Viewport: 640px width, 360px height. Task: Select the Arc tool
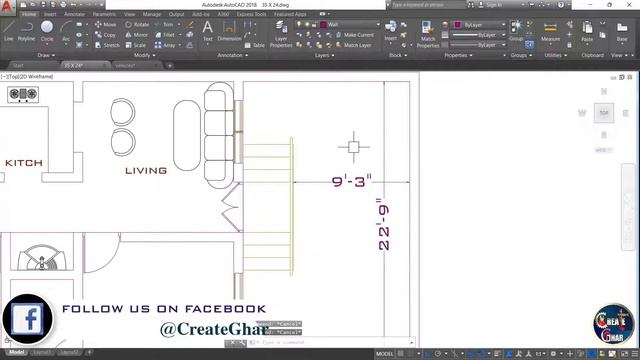[x=66, y=31]
